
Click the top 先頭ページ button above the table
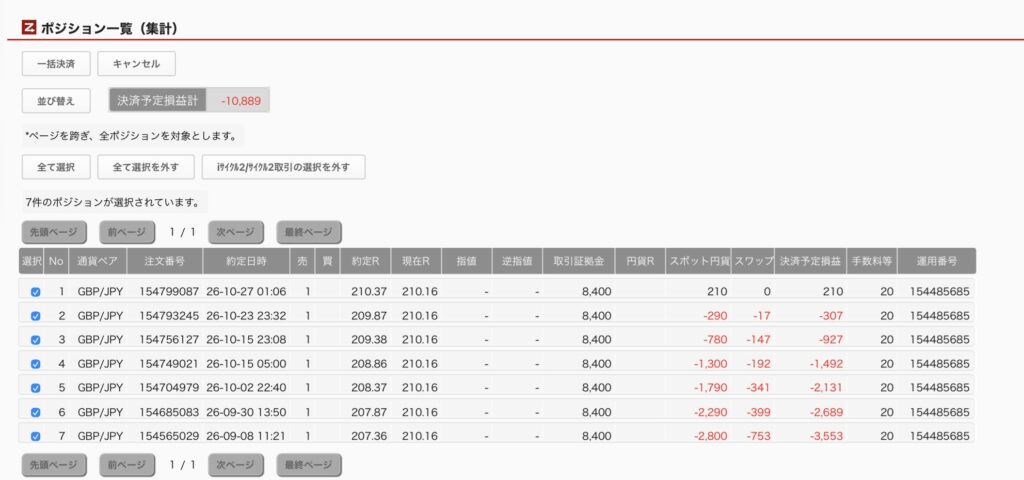click(x=54, y=232)
